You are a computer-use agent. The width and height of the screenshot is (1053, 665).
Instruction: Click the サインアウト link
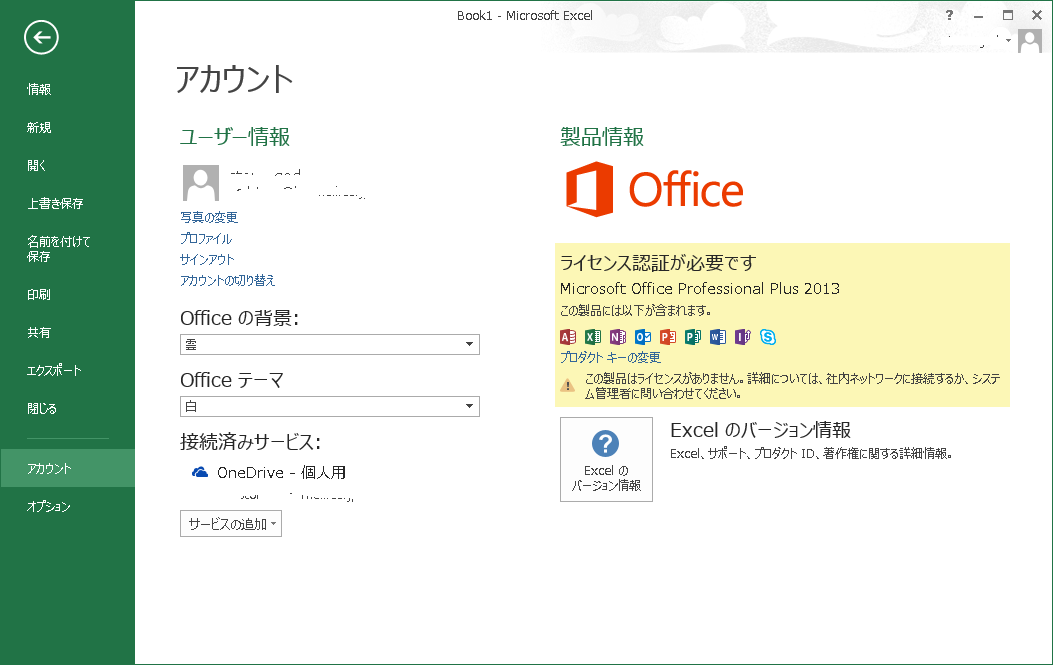point(207,259)
